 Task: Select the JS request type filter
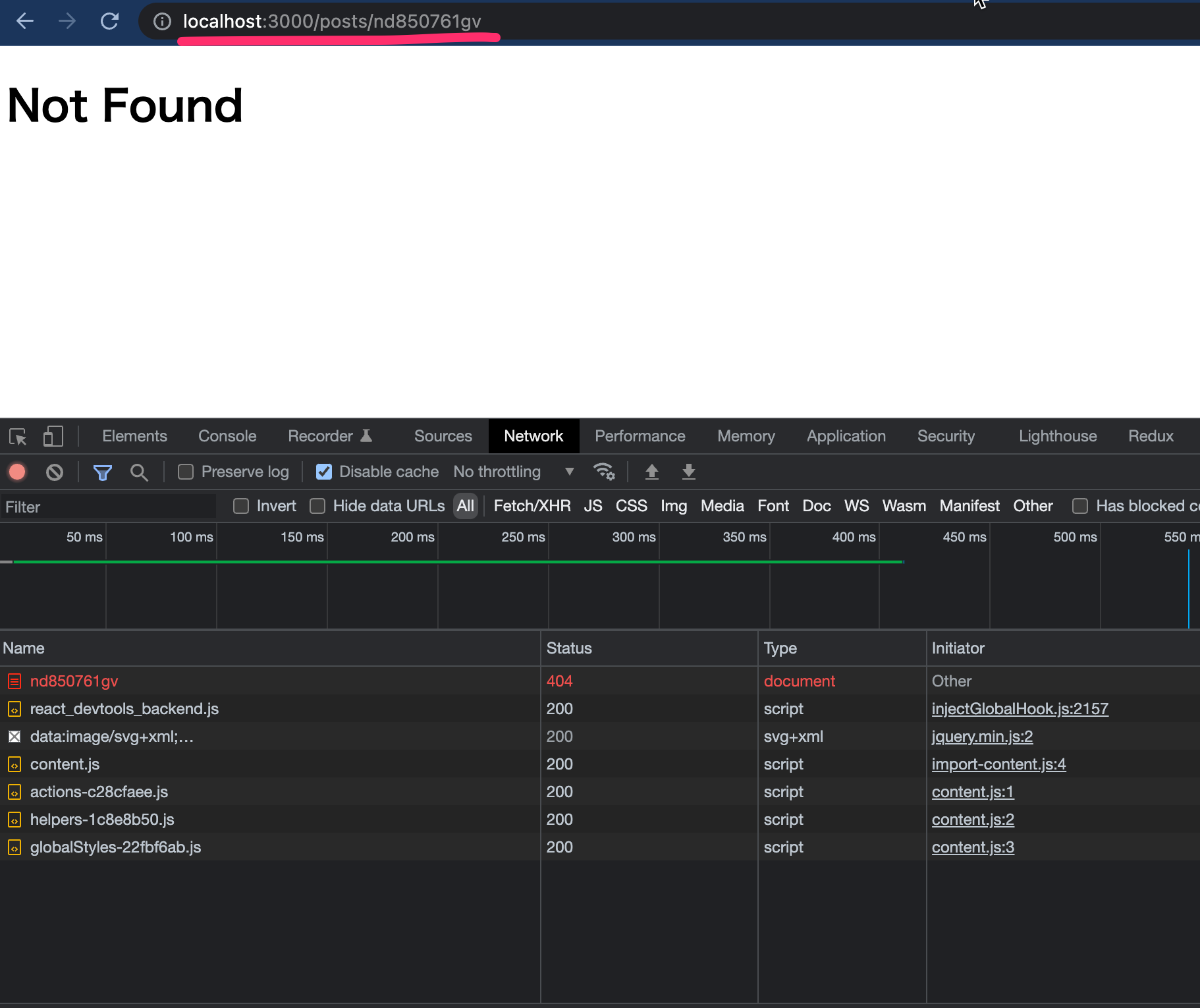point(592,506)
